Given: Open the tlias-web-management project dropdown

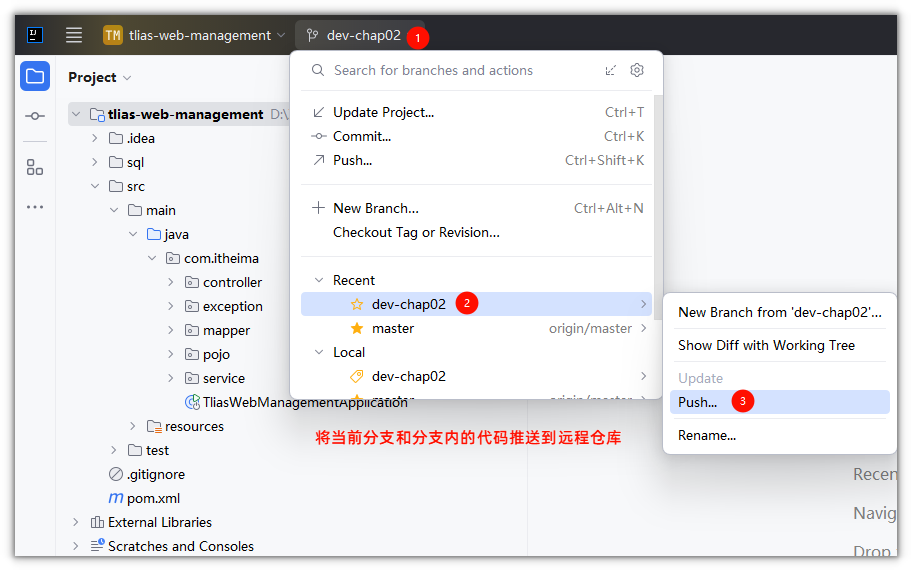Looking at the screenshot, I should pos(194,35).
